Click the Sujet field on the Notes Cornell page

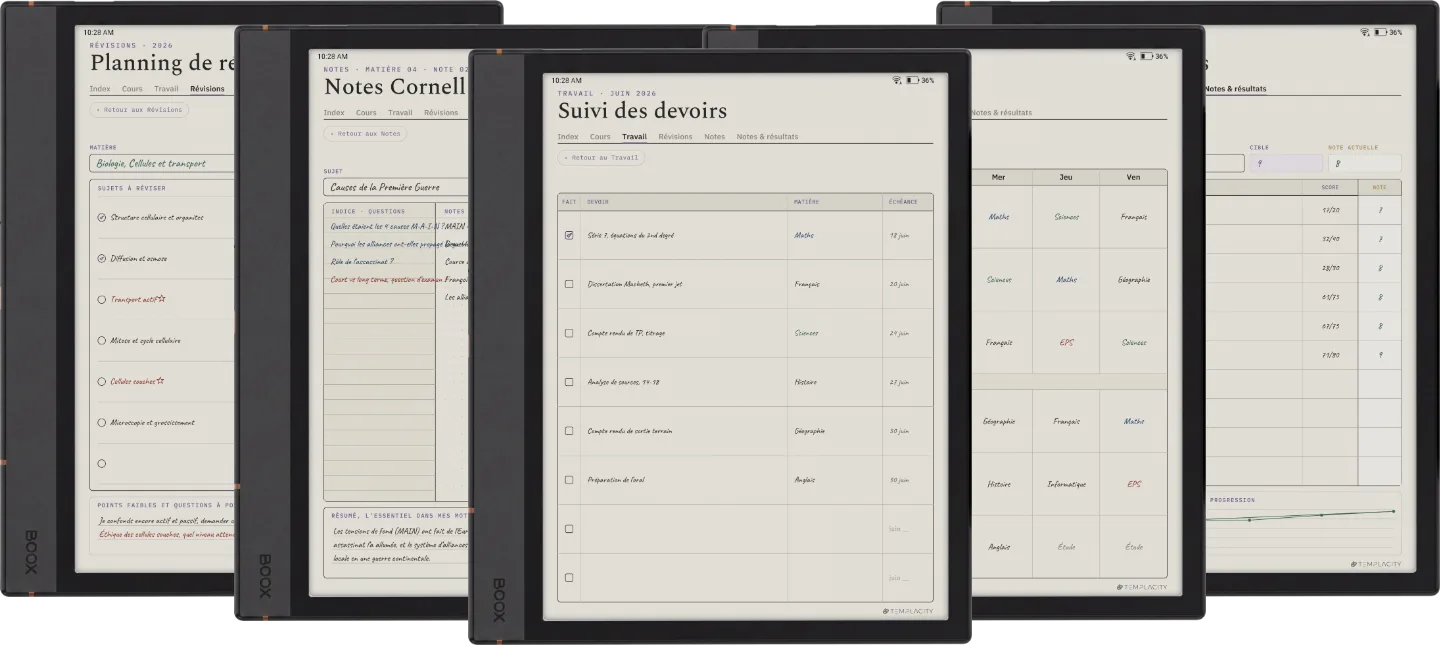(x=396, y=187)
